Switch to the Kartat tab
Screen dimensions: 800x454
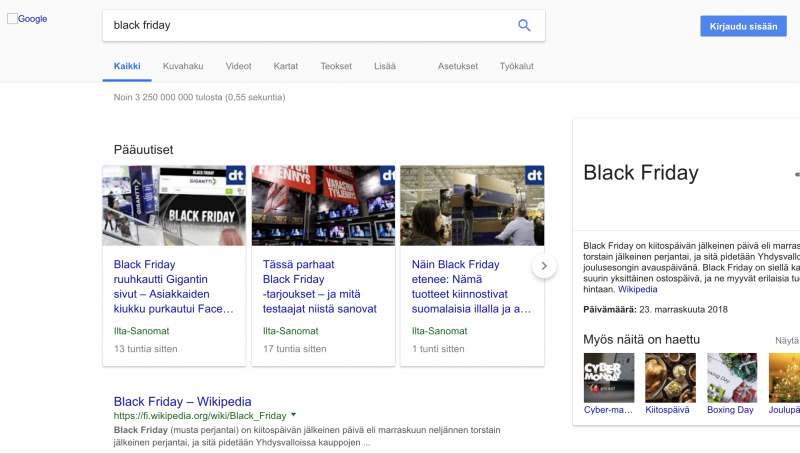point(286,66)
